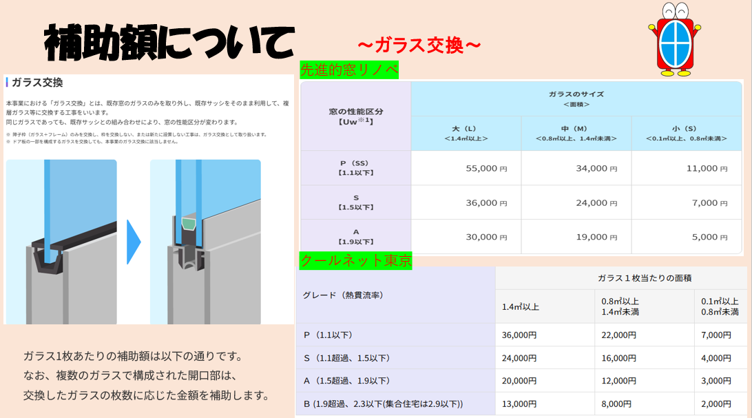Select the single-pane glass diagram before replacement

61,242
